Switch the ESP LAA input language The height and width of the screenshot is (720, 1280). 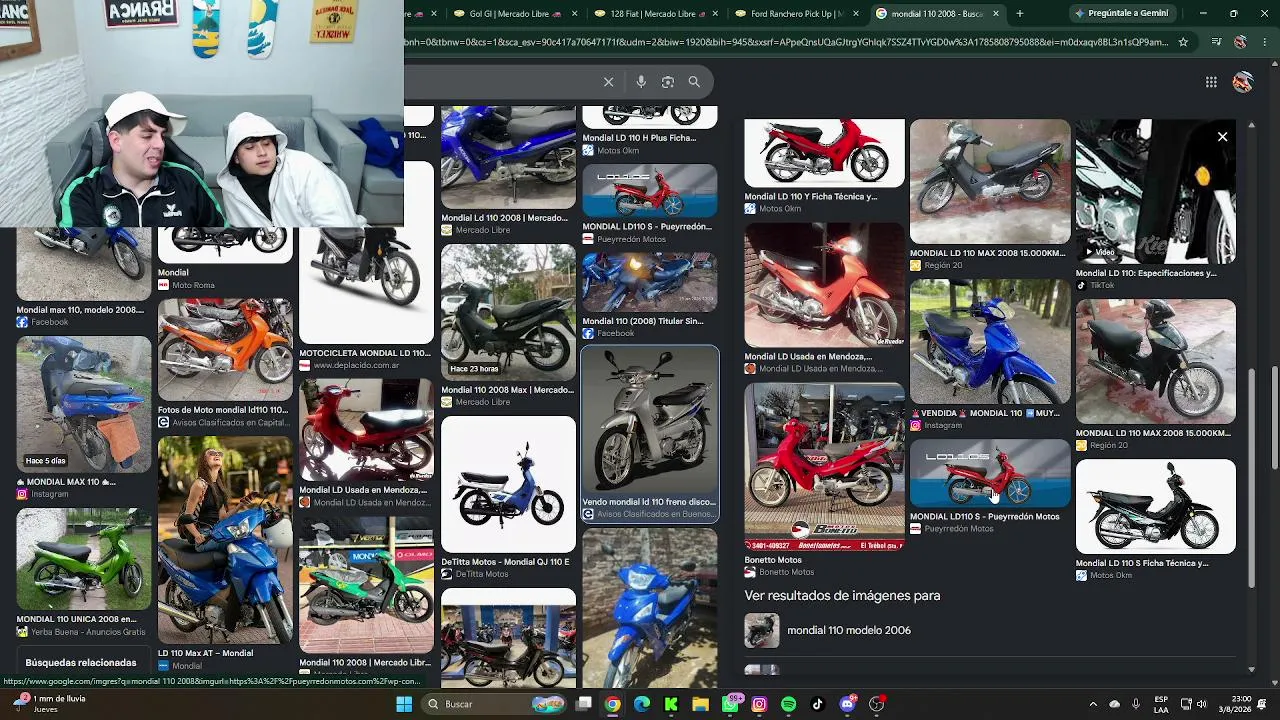(x=1161, y=704)
